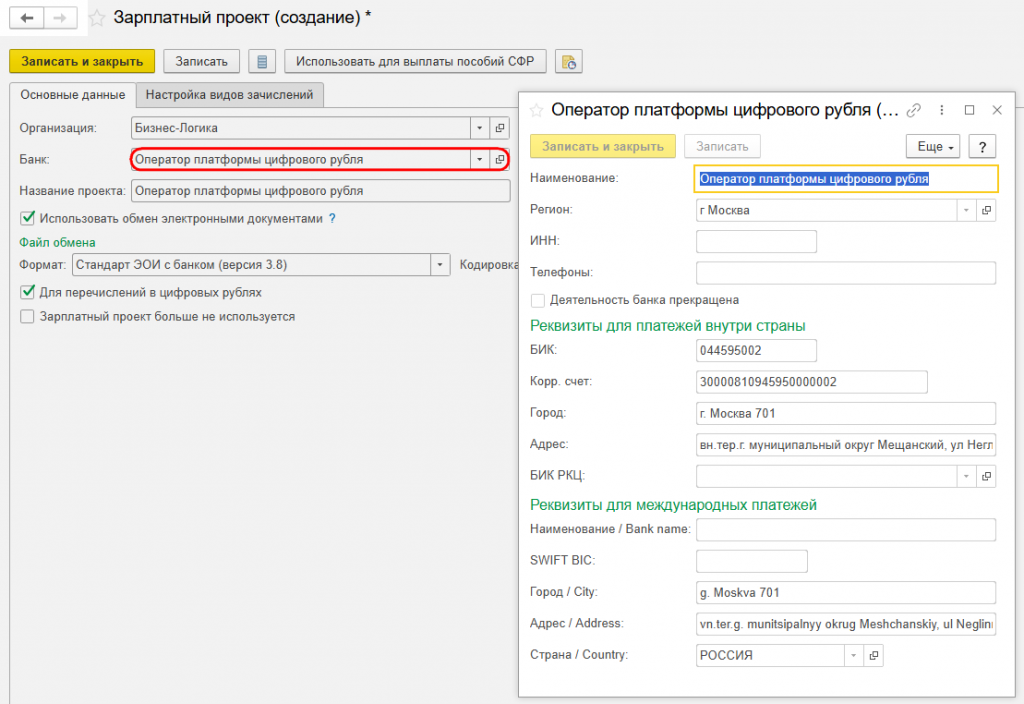This screenshot has height=704, width=1024.
Task: Expand the Банк dropdown arrow
Action: 480,159
